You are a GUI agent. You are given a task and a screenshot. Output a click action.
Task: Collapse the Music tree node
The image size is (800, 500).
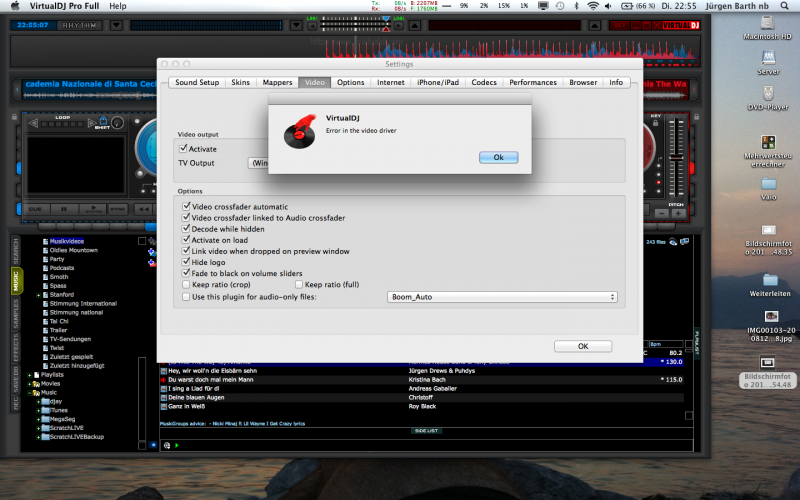click(x=30, y=393)
